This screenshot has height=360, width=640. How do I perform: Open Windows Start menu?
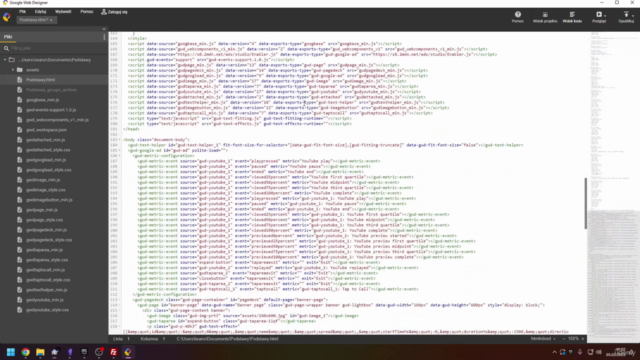click(x=11, y=352)
